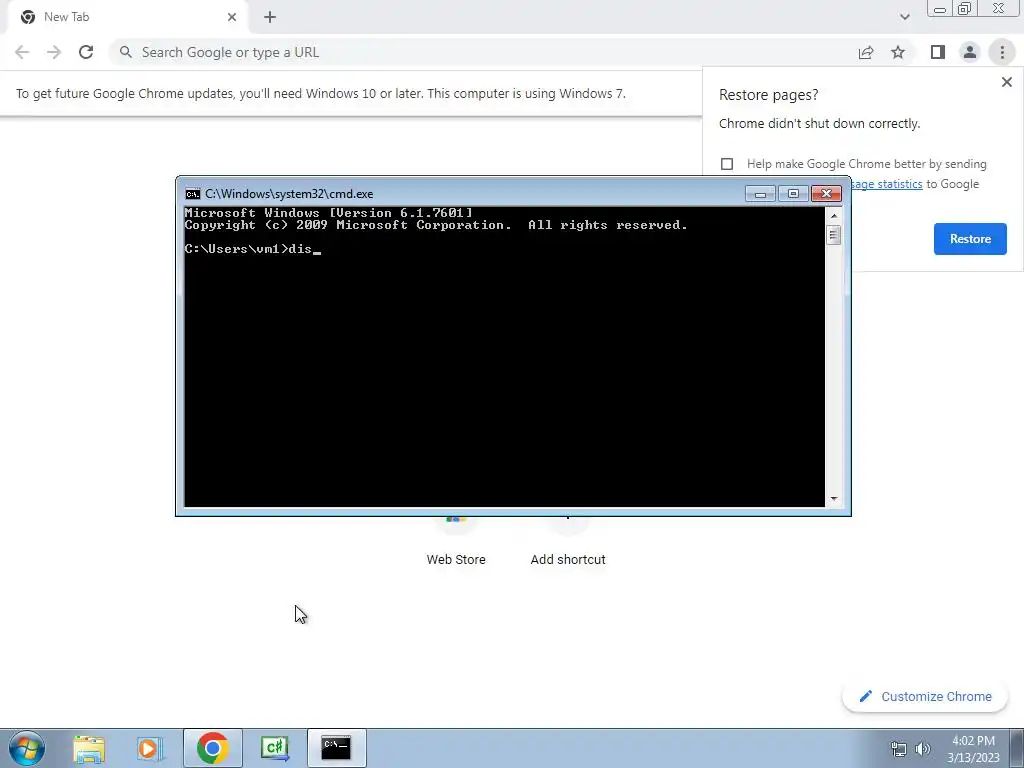Open the Windows Start menu orb

pos(27,748)
